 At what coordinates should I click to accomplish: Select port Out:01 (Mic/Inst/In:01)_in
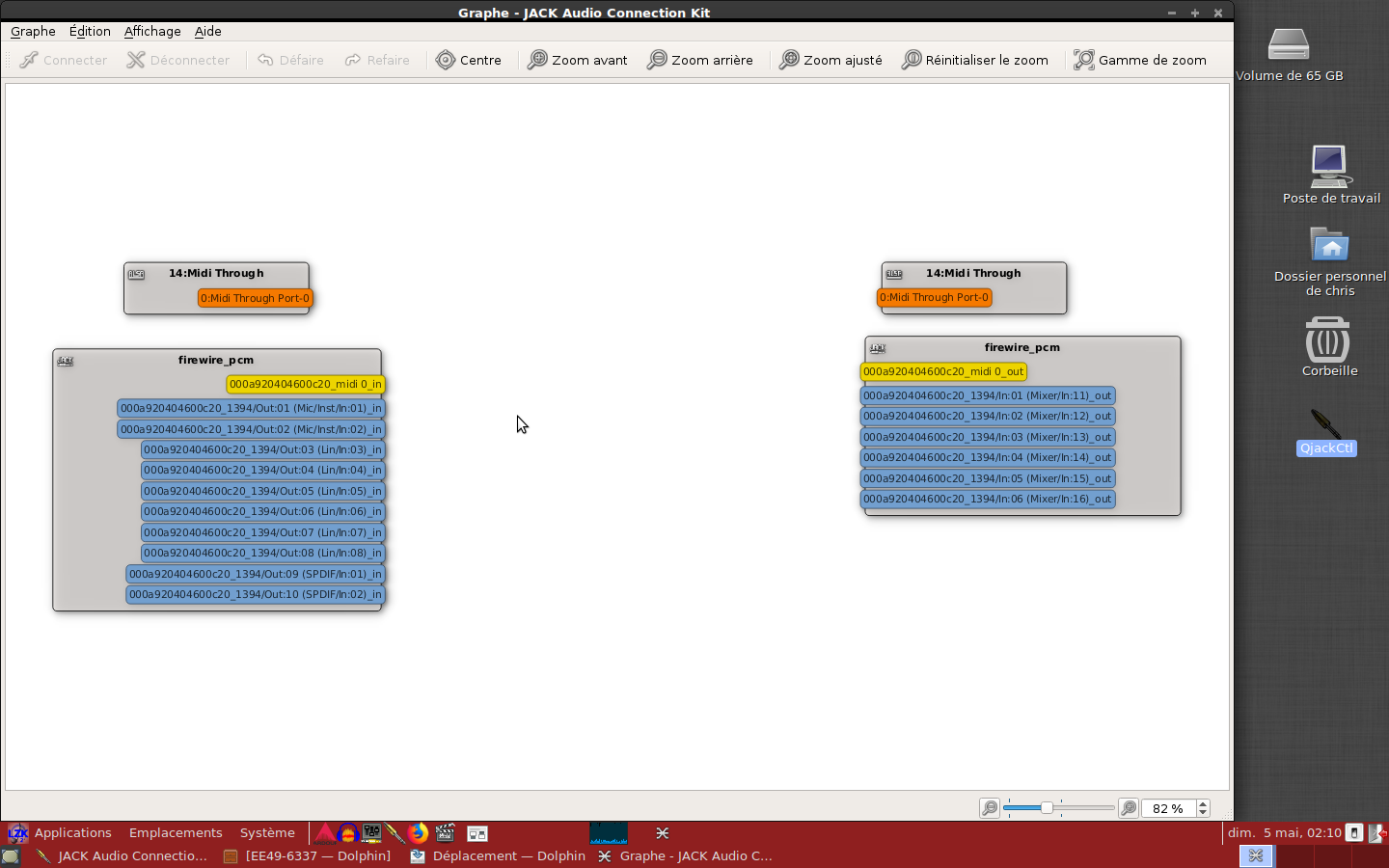point(251,408)
